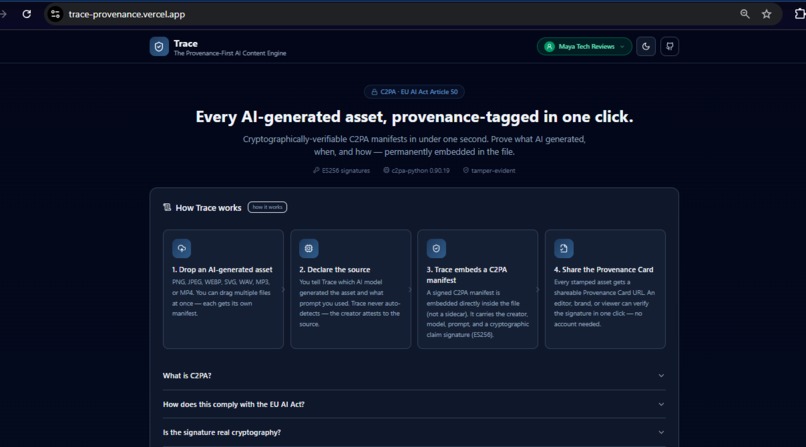The image size is (806, 447).
Task: Click the upload cloud icon in step 1 card
Action: pos(181,248)
